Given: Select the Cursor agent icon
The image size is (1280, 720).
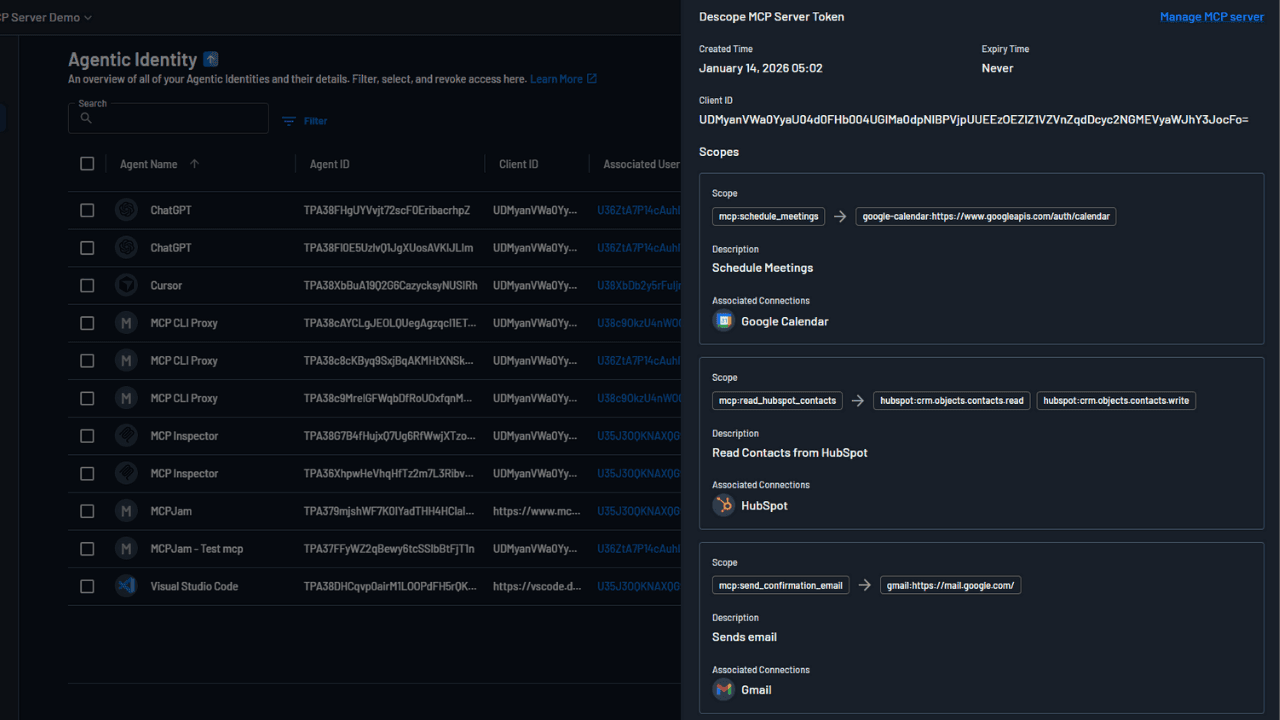Looking at the screenshot, I should pos(126,285).
